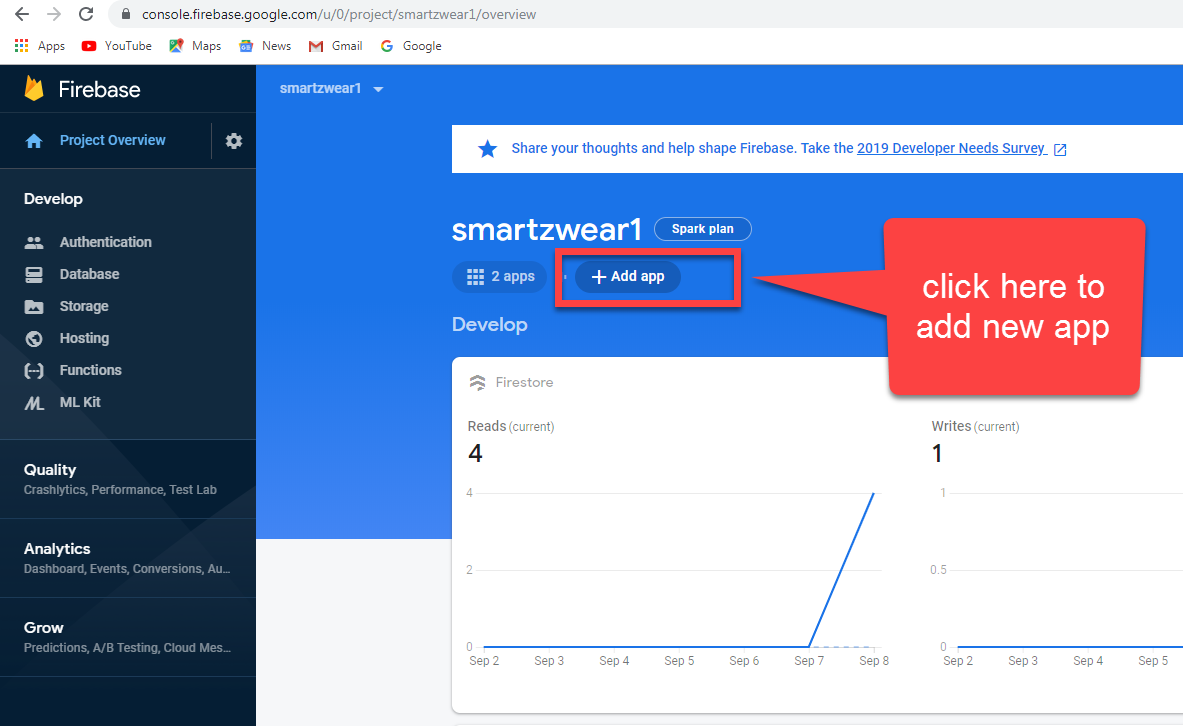Click the Develop sidebar section header

[x=53, y=198]
